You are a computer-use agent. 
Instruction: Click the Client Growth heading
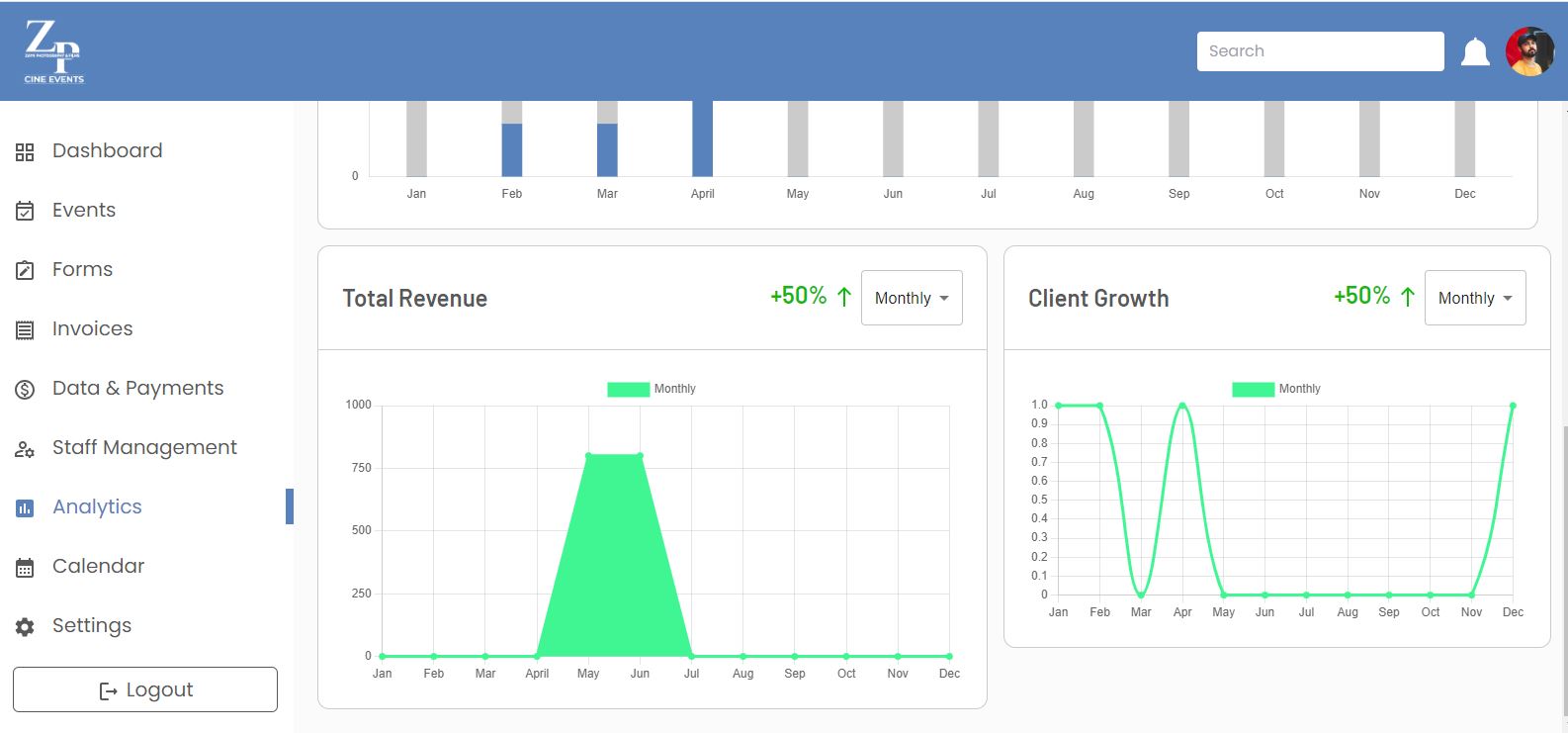(1098, 299)
